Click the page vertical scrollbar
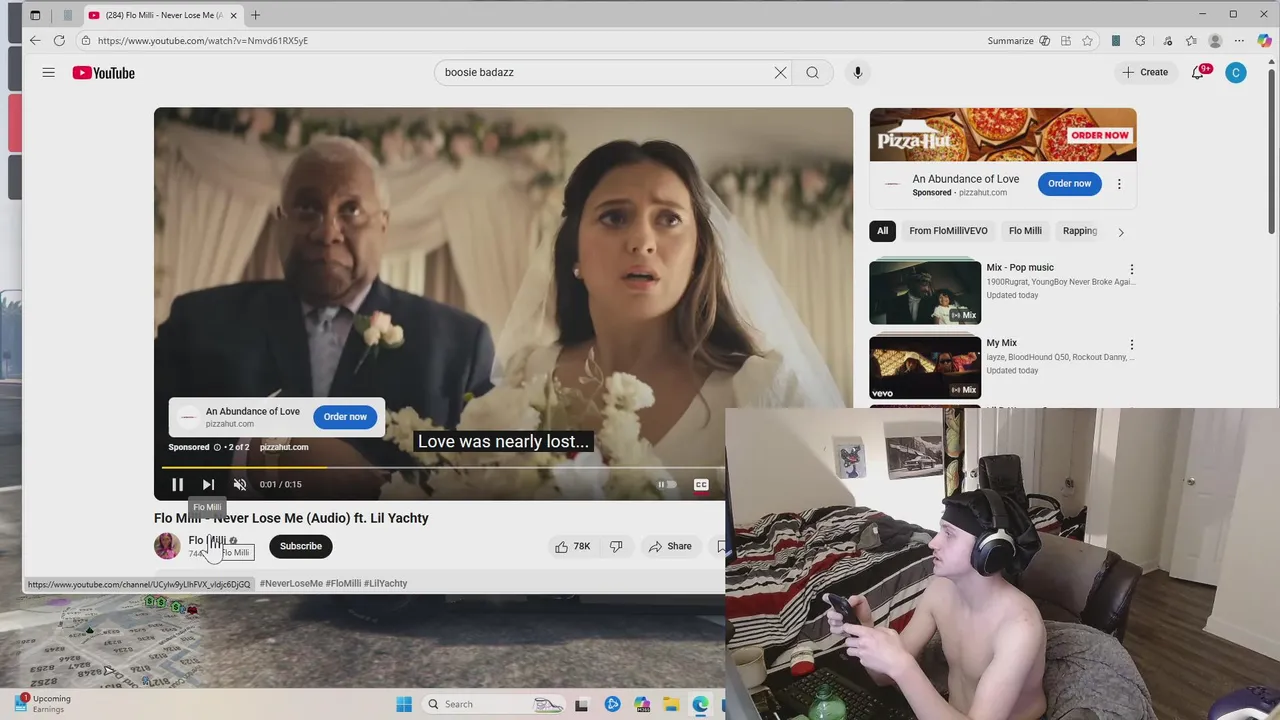 (1272, 150)
